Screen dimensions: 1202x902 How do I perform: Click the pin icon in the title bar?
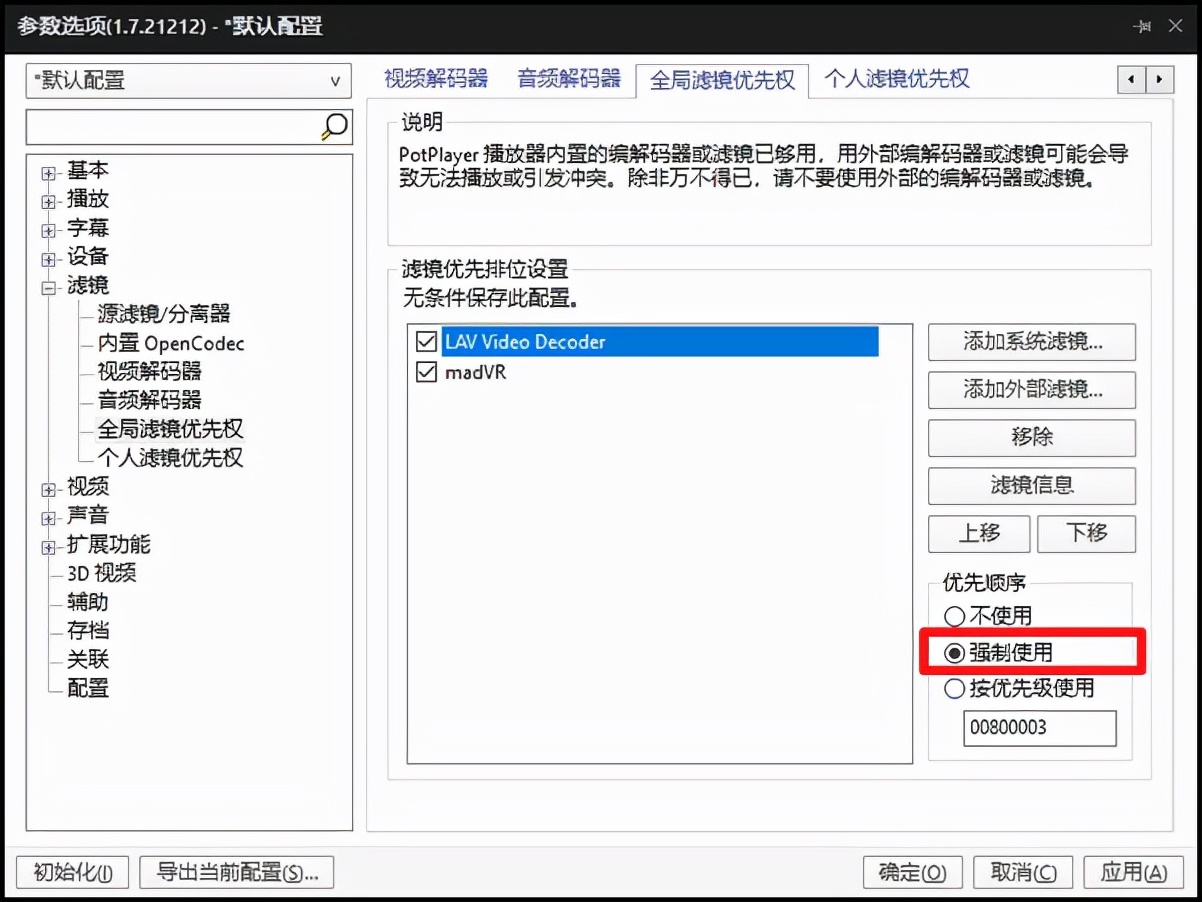[x=1140, y=27]
